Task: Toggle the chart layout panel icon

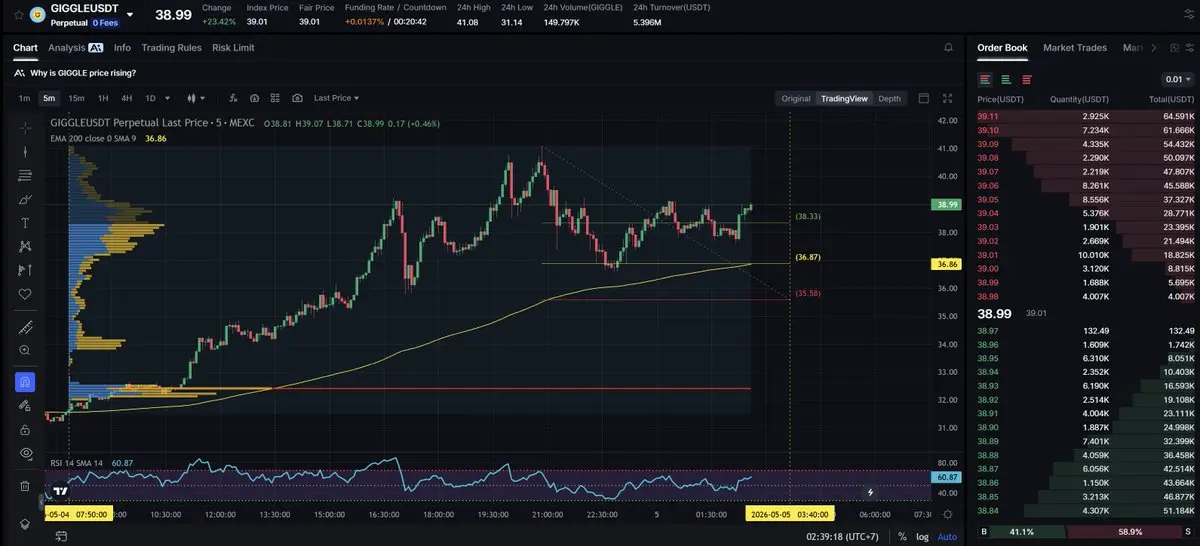Action: click(924, 98)
